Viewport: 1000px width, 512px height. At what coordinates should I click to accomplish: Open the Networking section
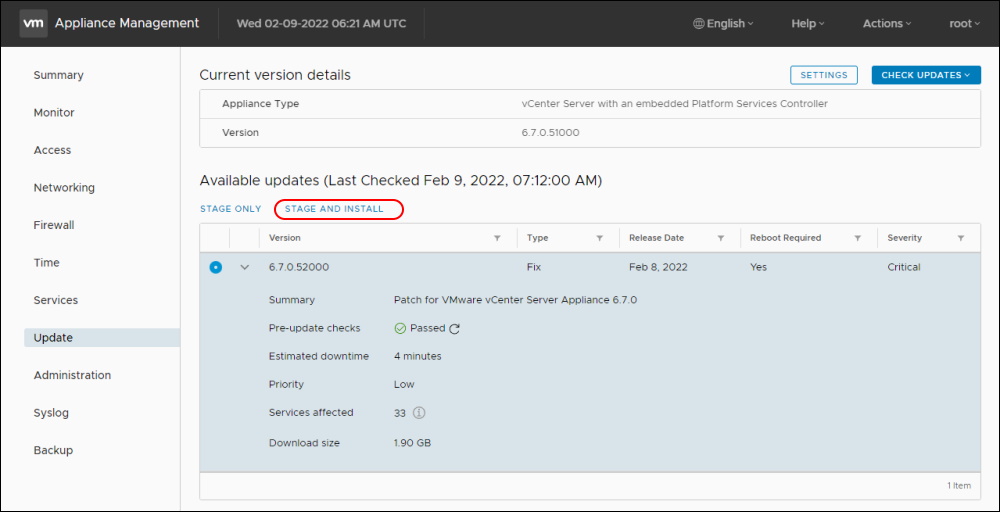[64, 188]
